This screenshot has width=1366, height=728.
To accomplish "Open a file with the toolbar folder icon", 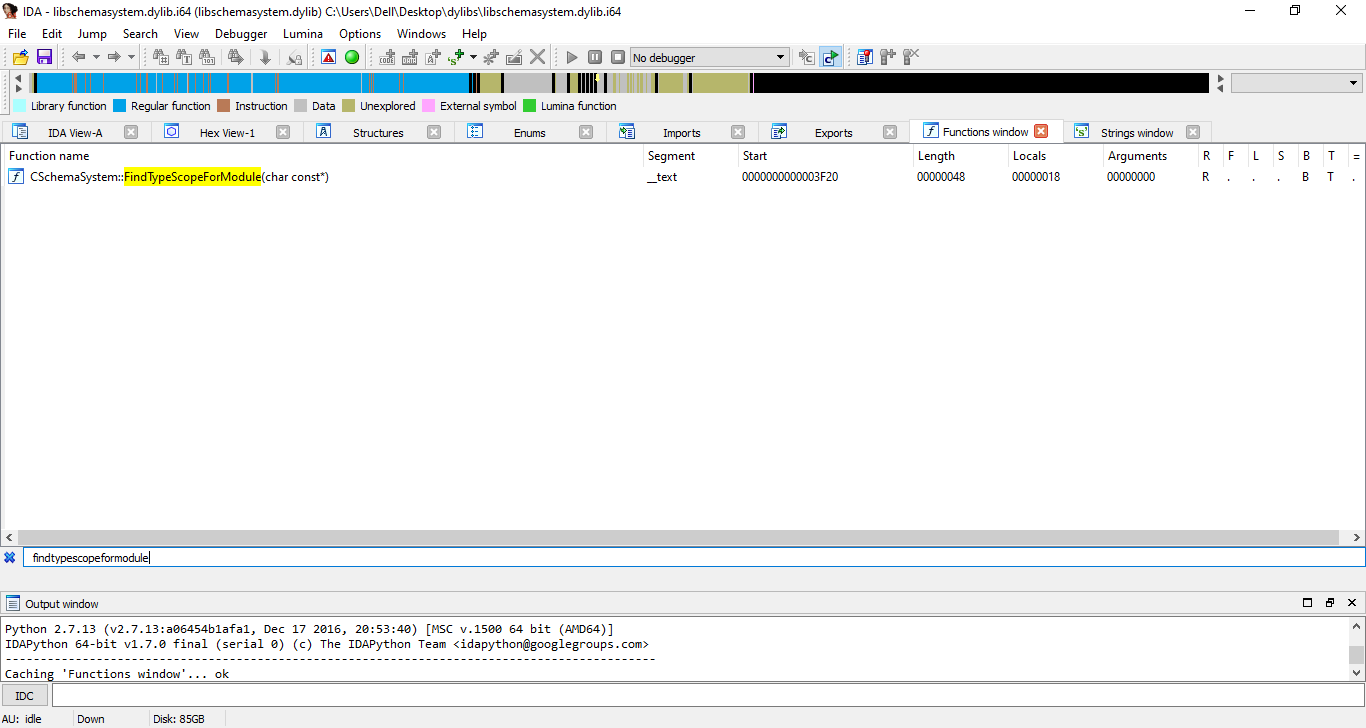I will coord(20,57).
